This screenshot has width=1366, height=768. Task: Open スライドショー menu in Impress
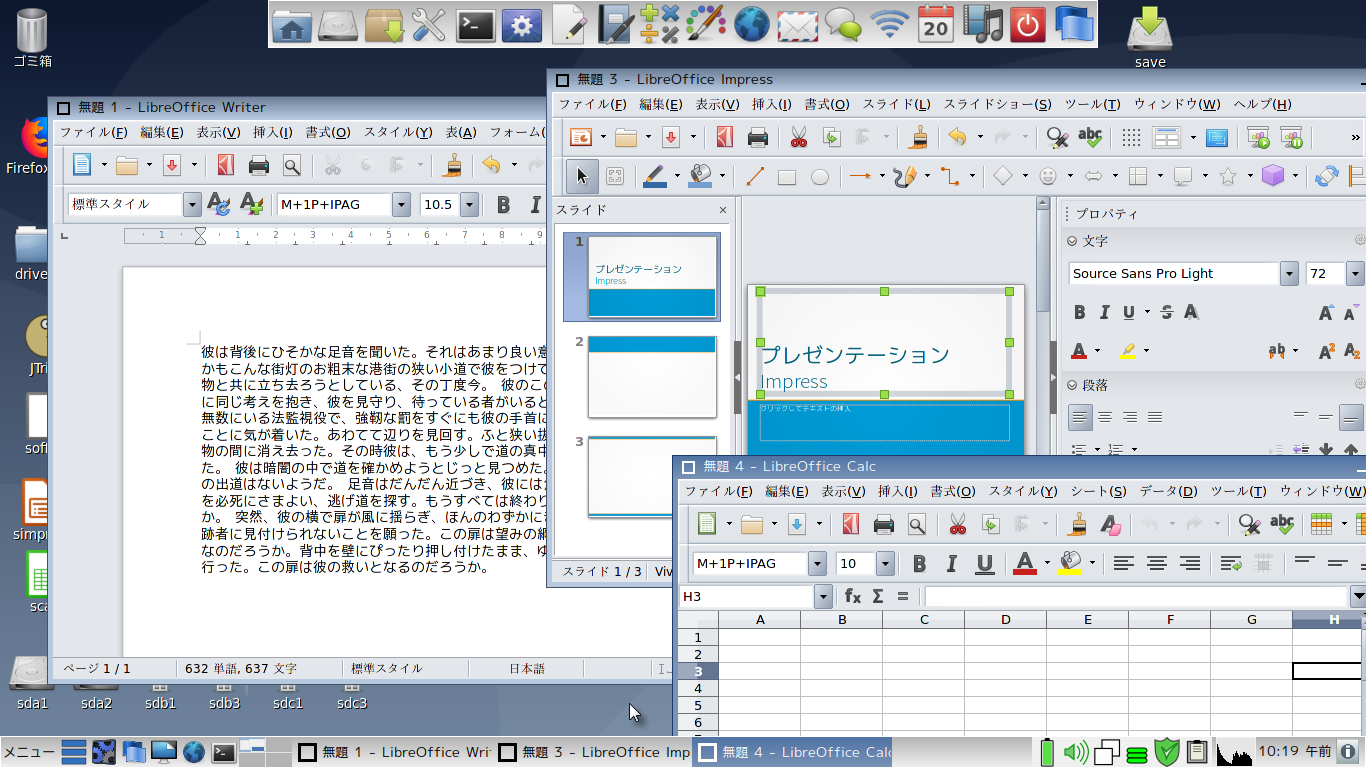[x=997, y=104]
